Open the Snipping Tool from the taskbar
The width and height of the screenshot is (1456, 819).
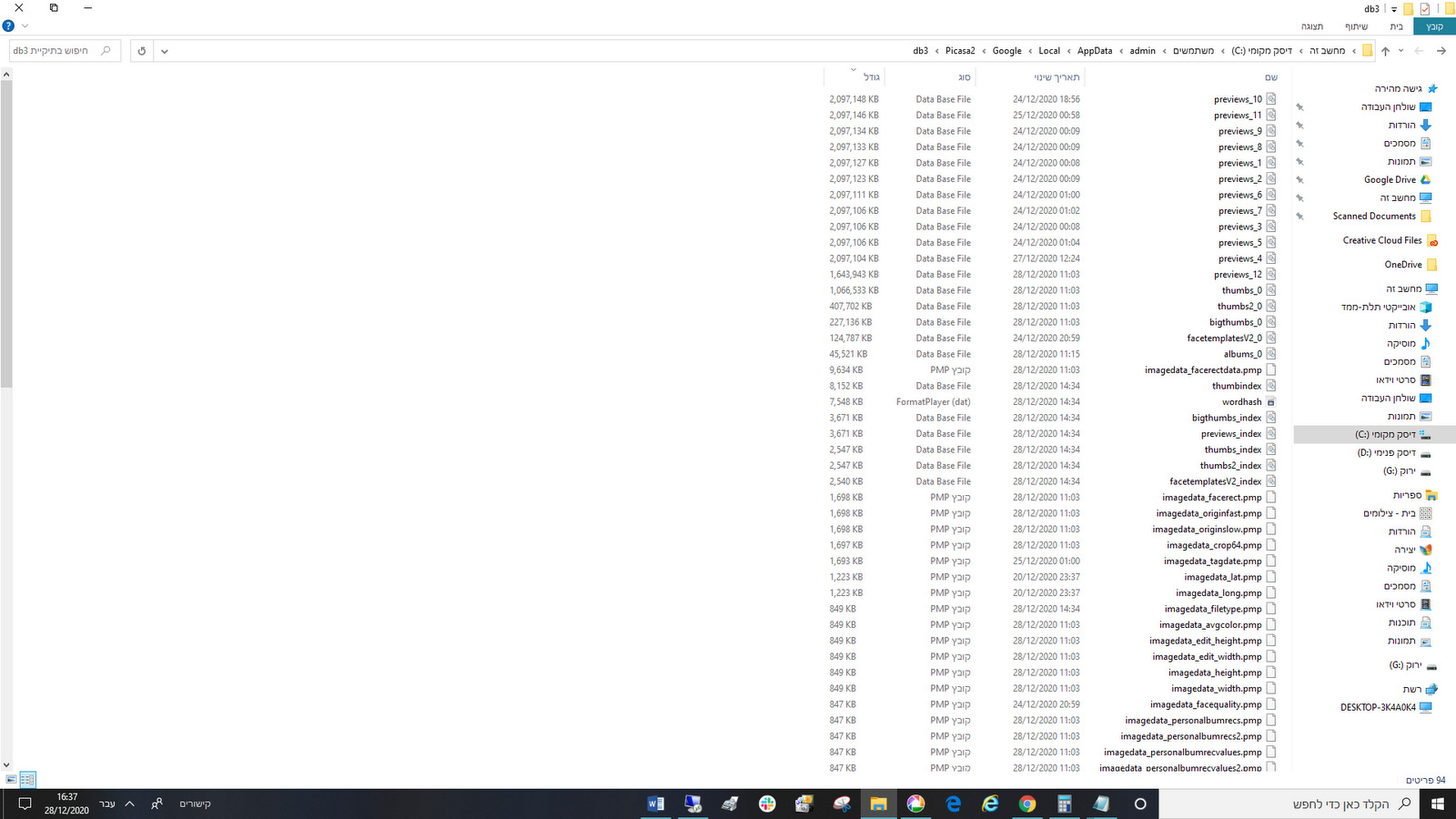[842, 804]
